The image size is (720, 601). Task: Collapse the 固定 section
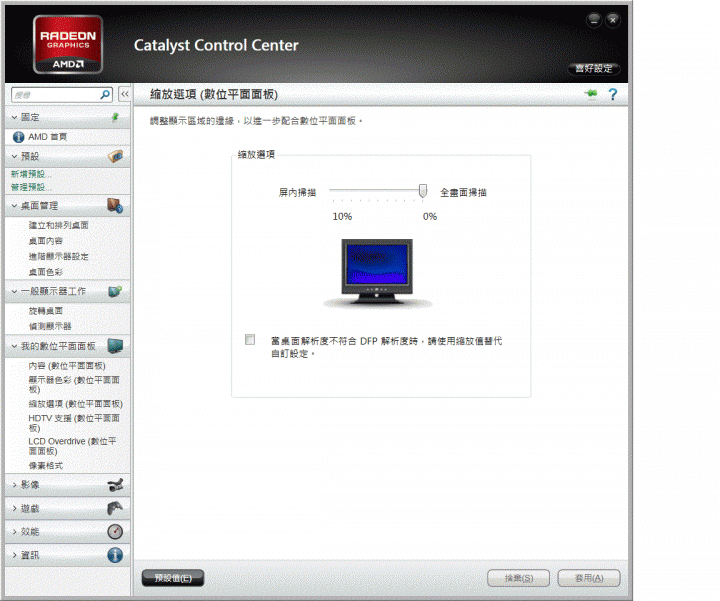tap(14, 118)
